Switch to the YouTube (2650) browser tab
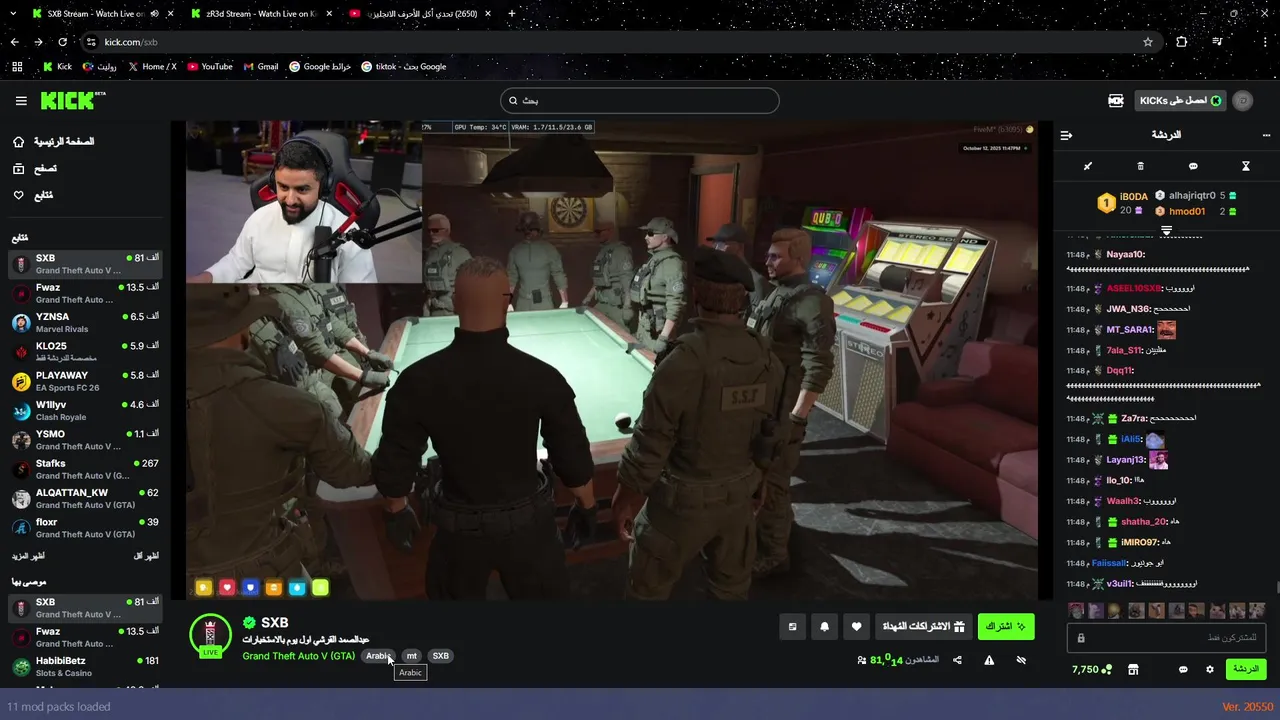Image resolution: width=1280 pixels, height=720 pixels. tap(420, 13)
